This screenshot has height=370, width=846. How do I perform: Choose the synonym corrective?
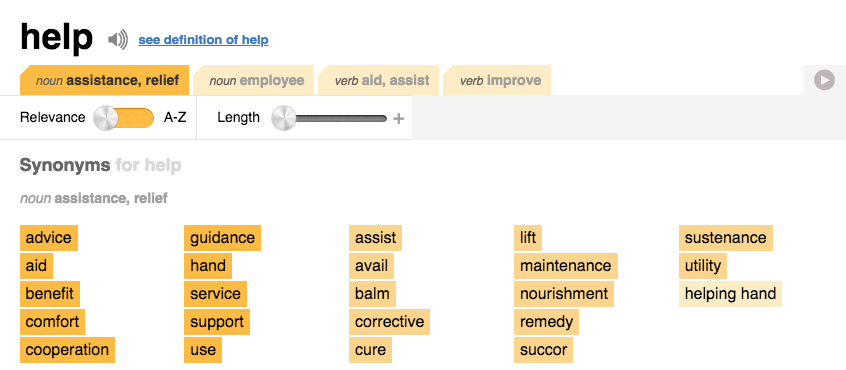coord(390,322)
